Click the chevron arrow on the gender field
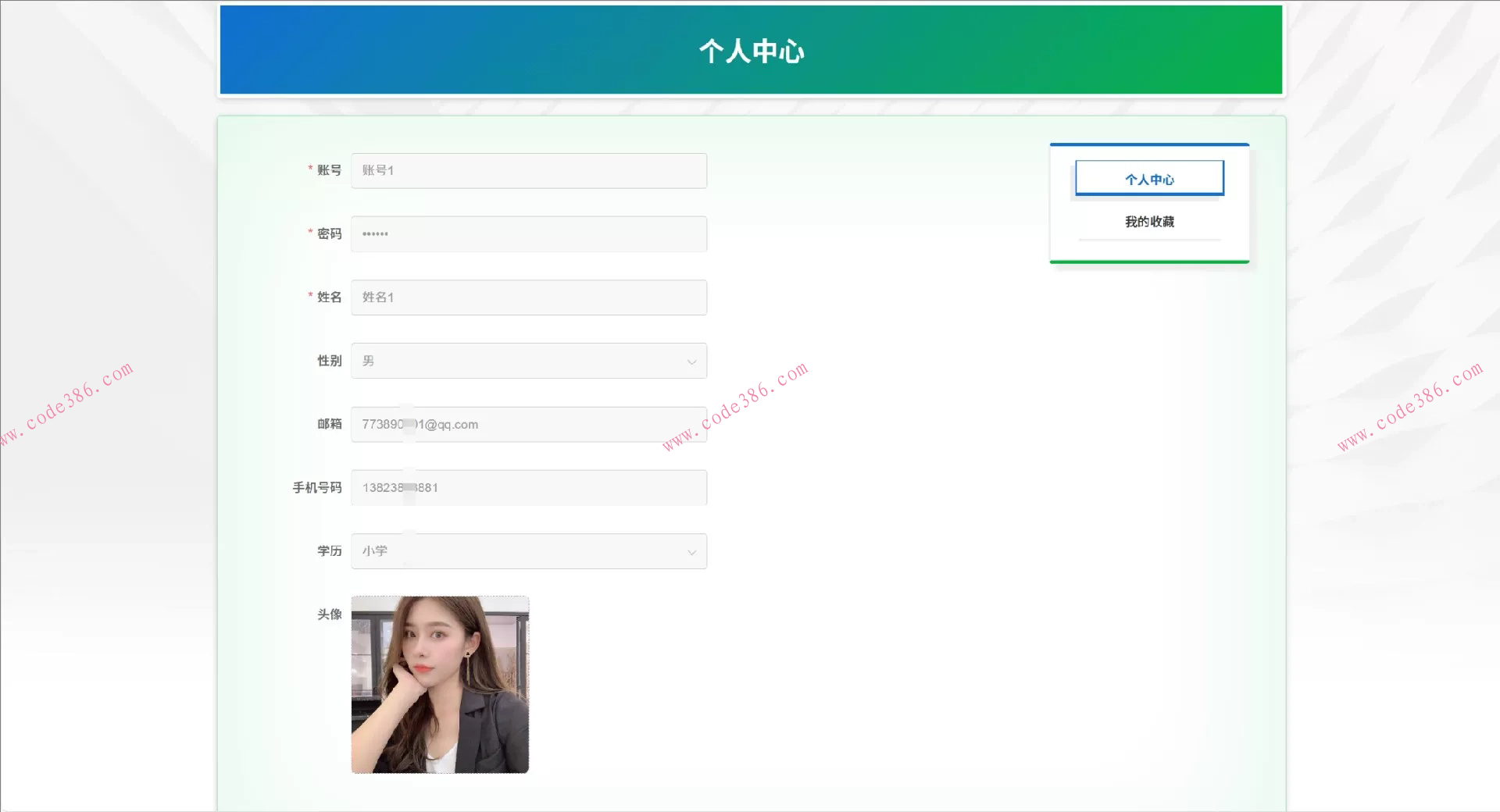1500x812 pixels. 691,361
